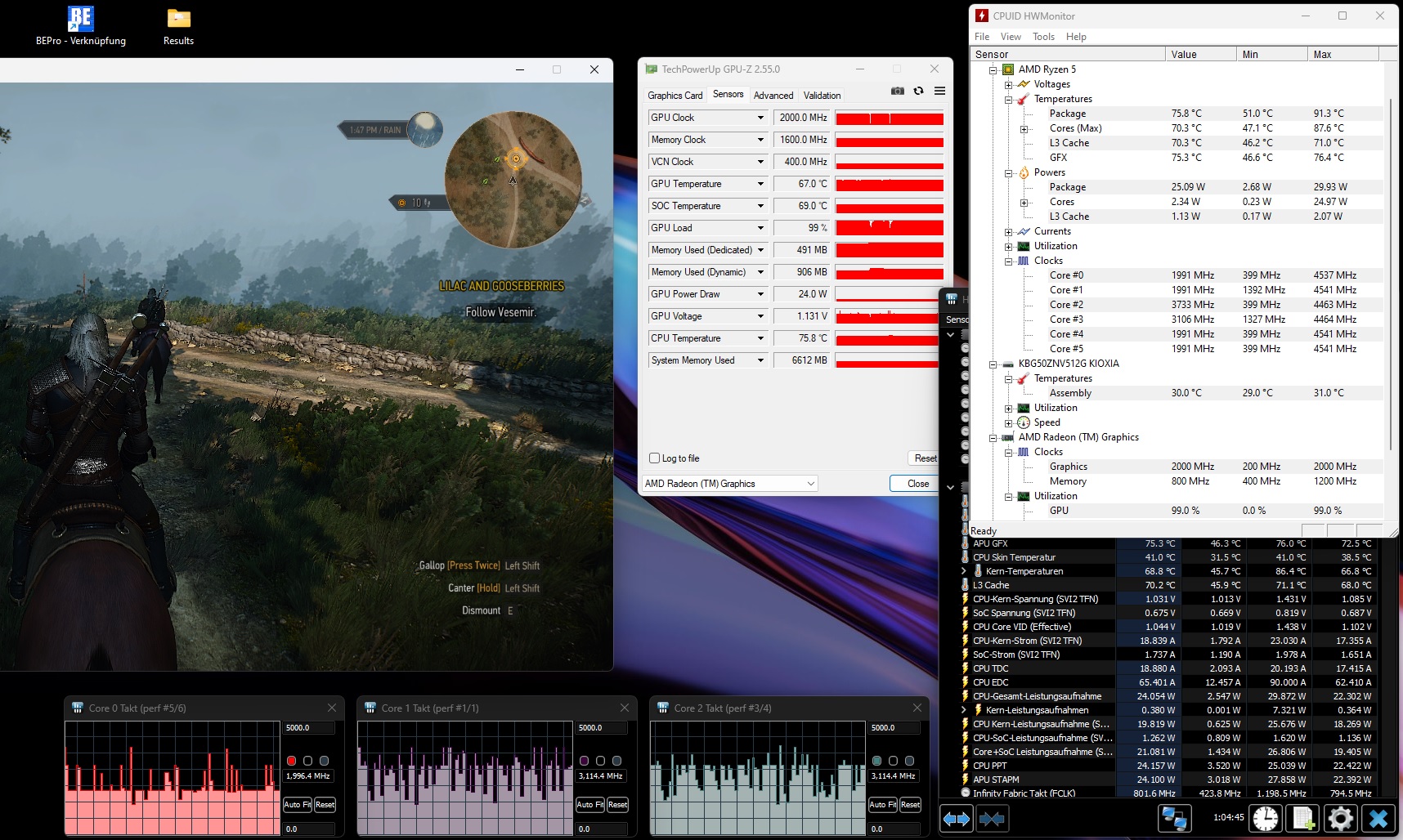Click the L3 Cache thermometer icon in HWiNFO
The image size is (1403, 840).
[966, 584]
